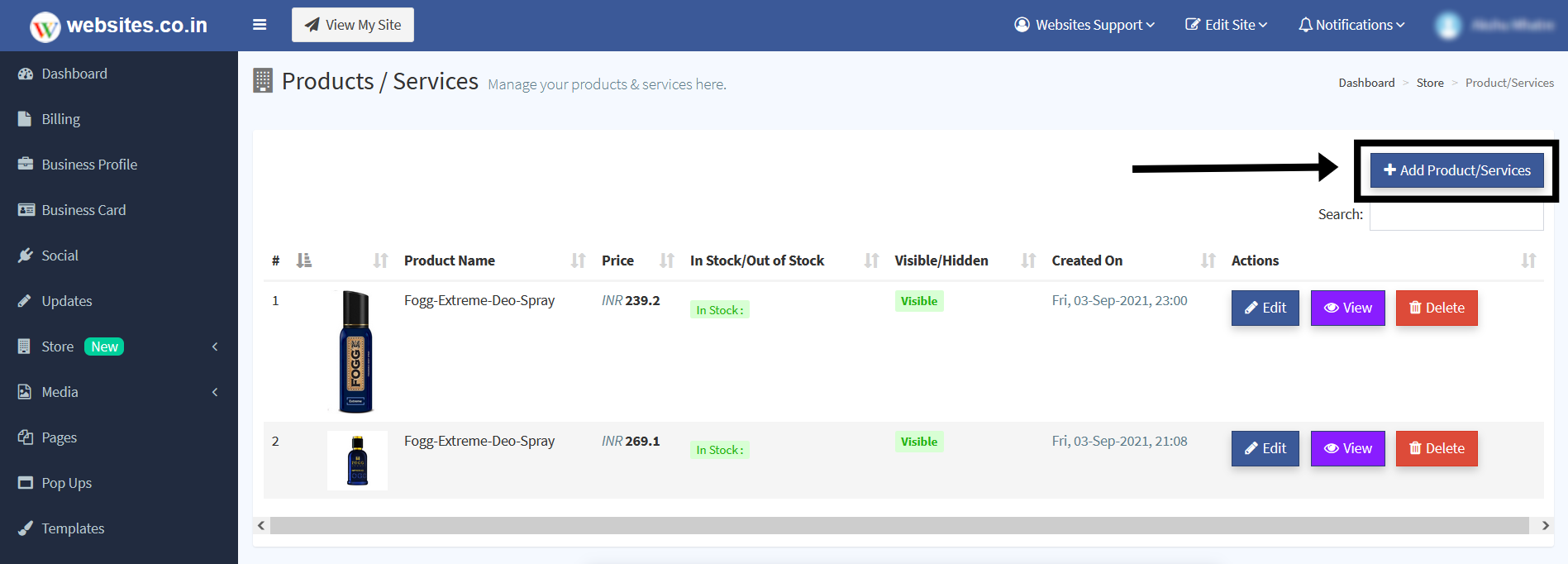This screenshot has width=1568, height=564.
Task: Click the Edit Site pencil icon
Action: tap(1193, 25)
